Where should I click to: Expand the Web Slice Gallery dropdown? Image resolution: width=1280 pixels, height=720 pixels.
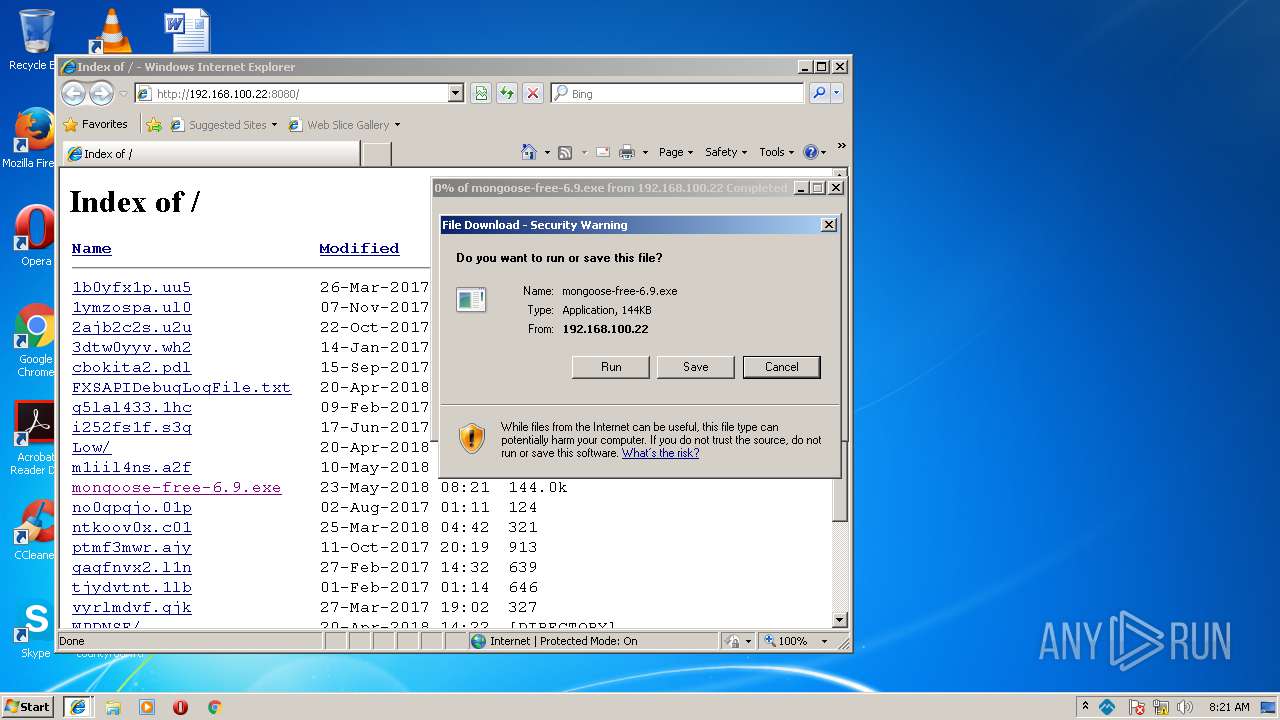(x=397, y=125)
